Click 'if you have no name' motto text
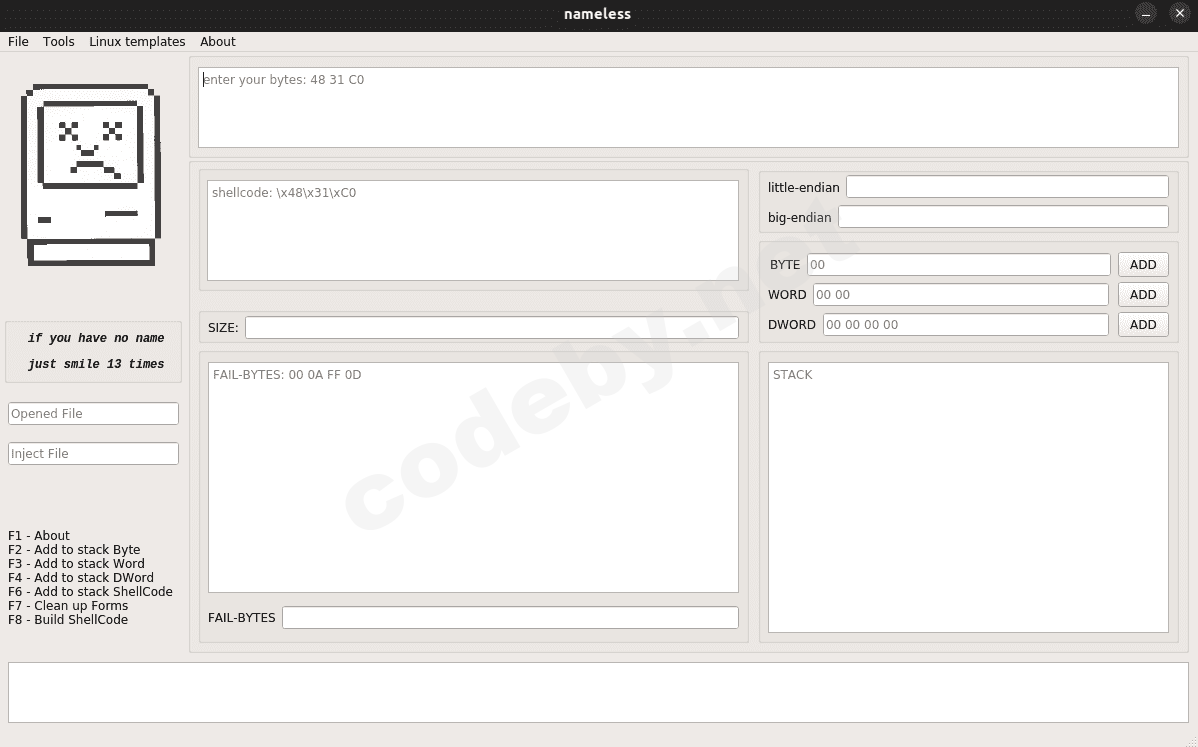This screenshot has height=747, width=1198. point(96,338)
